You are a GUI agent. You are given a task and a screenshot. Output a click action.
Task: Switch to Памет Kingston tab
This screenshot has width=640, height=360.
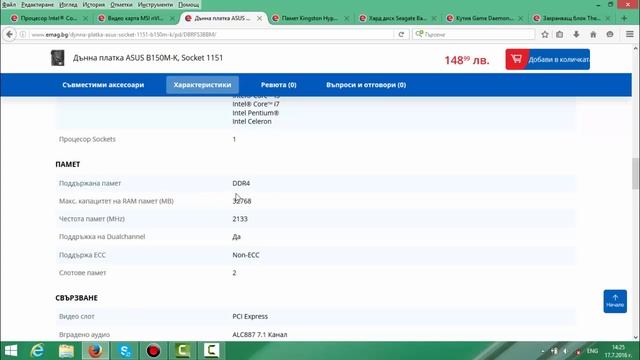(310, 18)
